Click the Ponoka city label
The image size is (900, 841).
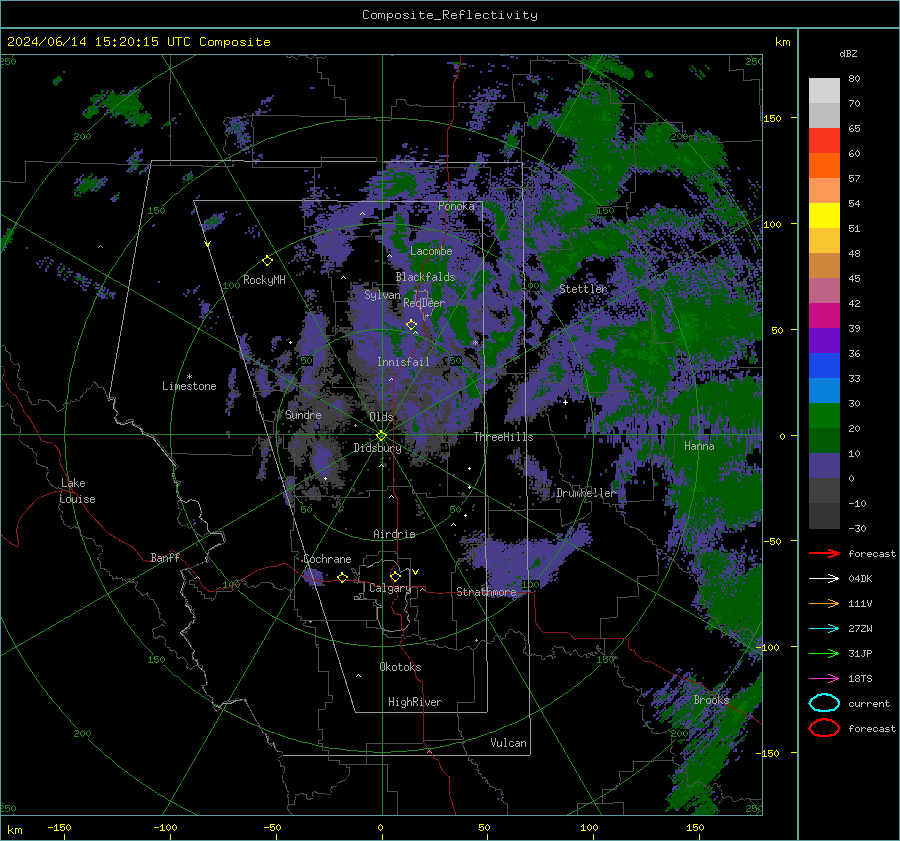456,206
